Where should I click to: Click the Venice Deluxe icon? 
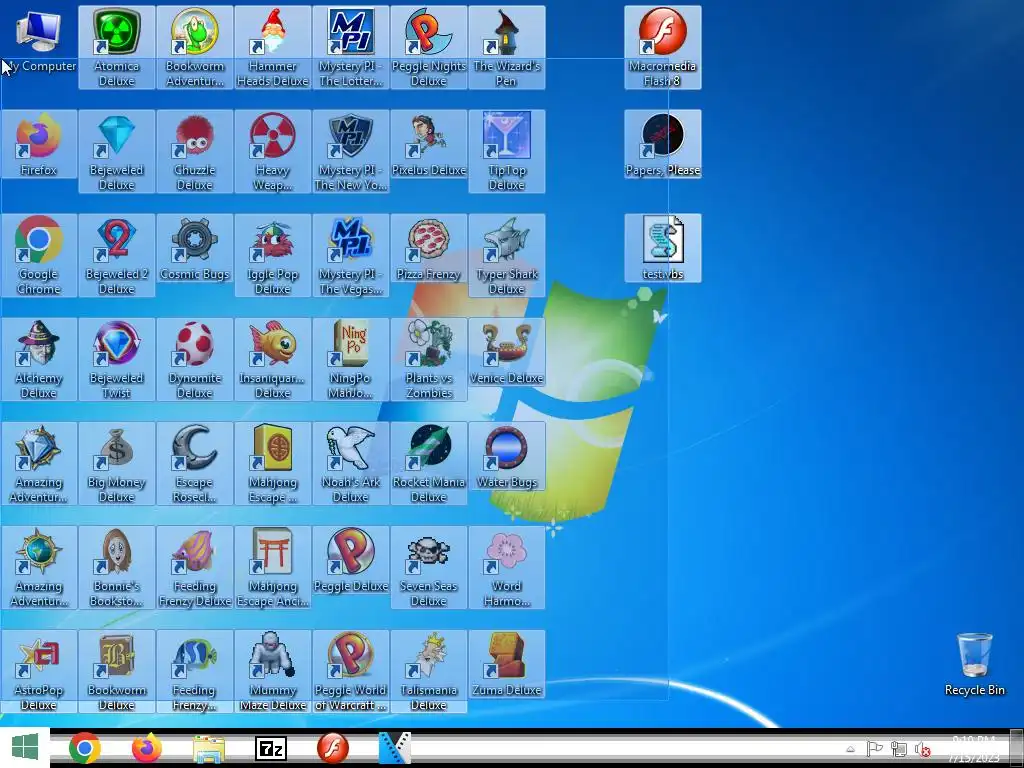pyautogui.click(x=507, y=351)
